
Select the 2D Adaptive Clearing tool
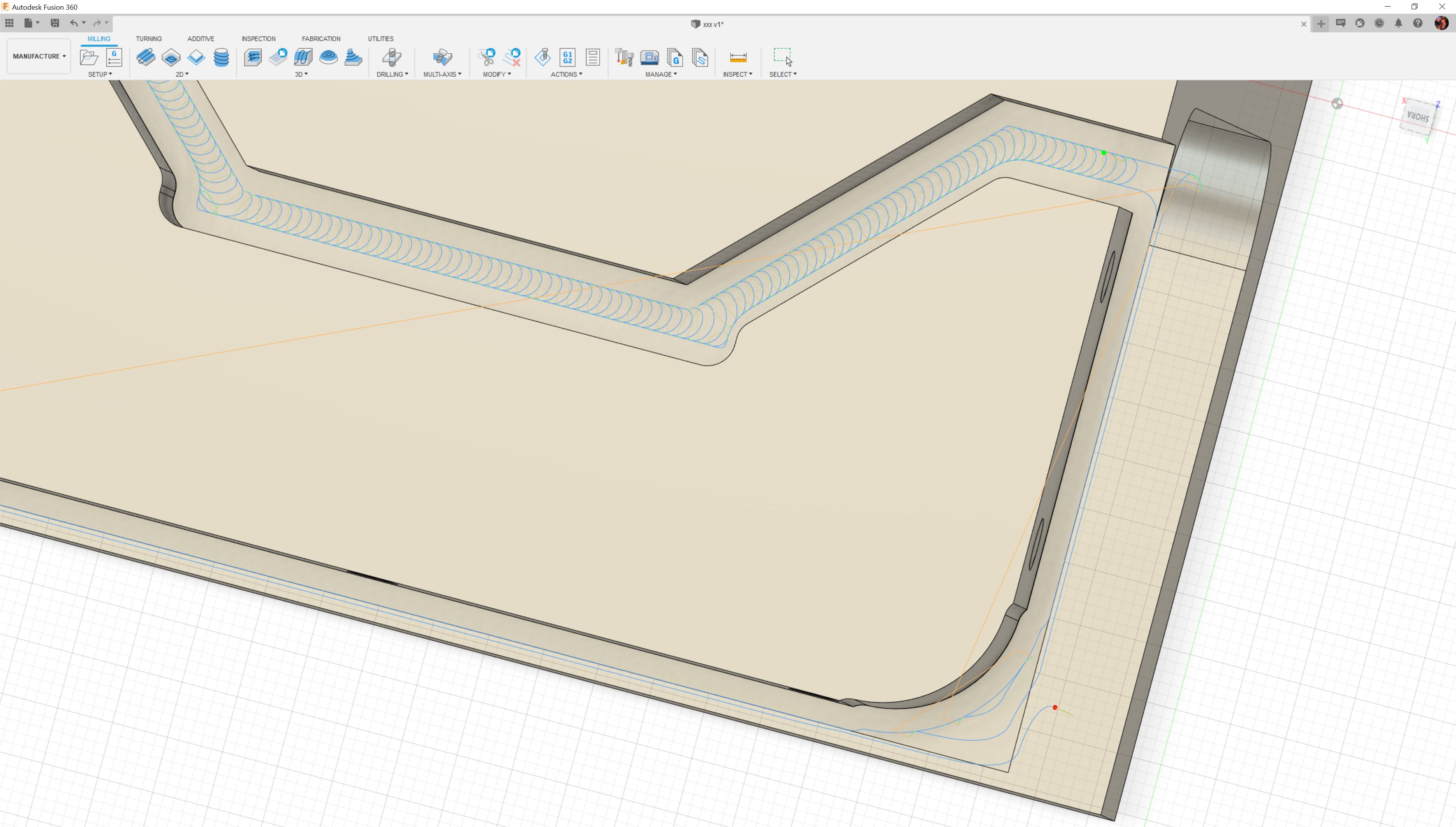[x=146, y=57]
